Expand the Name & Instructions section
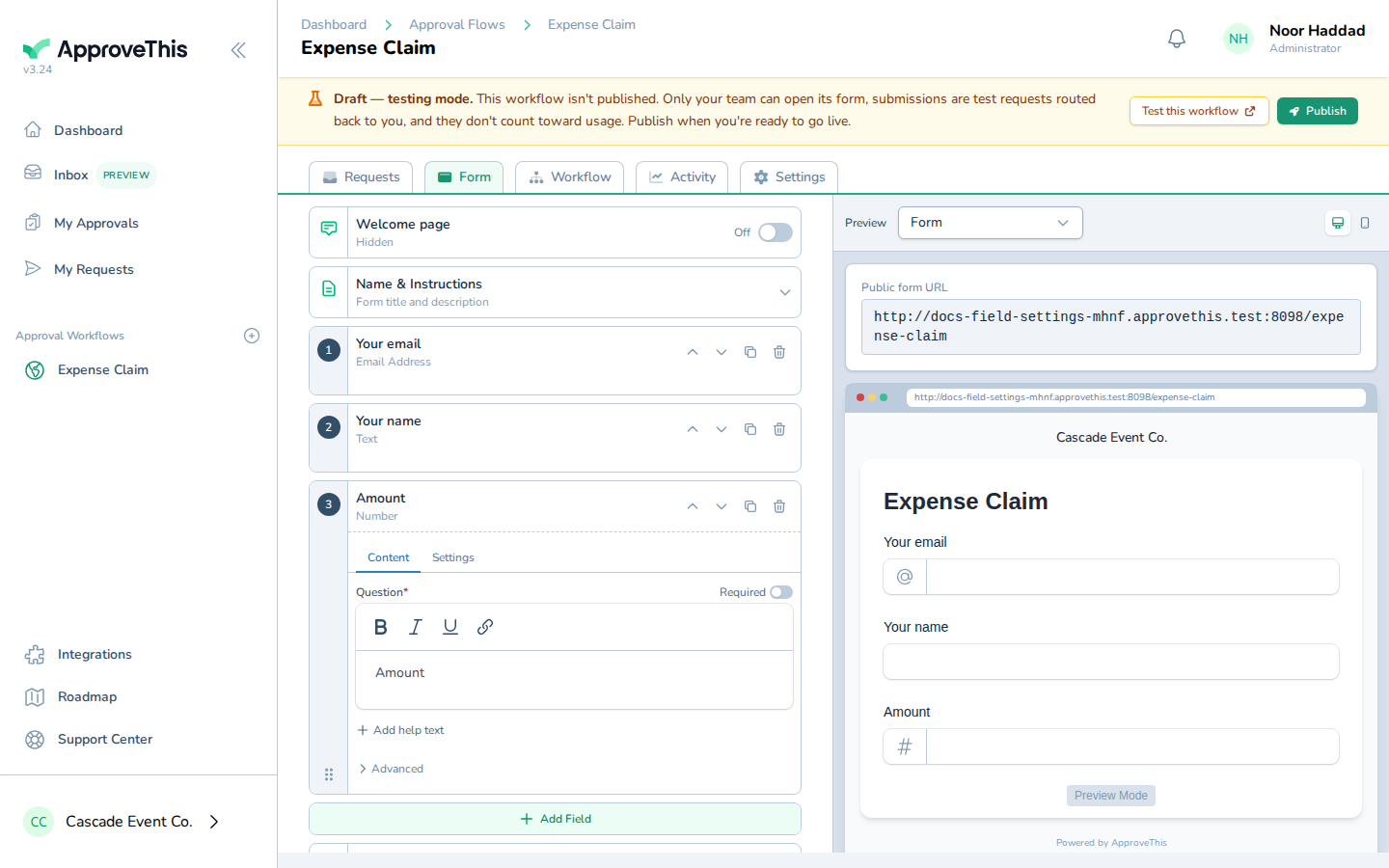This screenshot has width=1389, height=868. click(785, 292)
